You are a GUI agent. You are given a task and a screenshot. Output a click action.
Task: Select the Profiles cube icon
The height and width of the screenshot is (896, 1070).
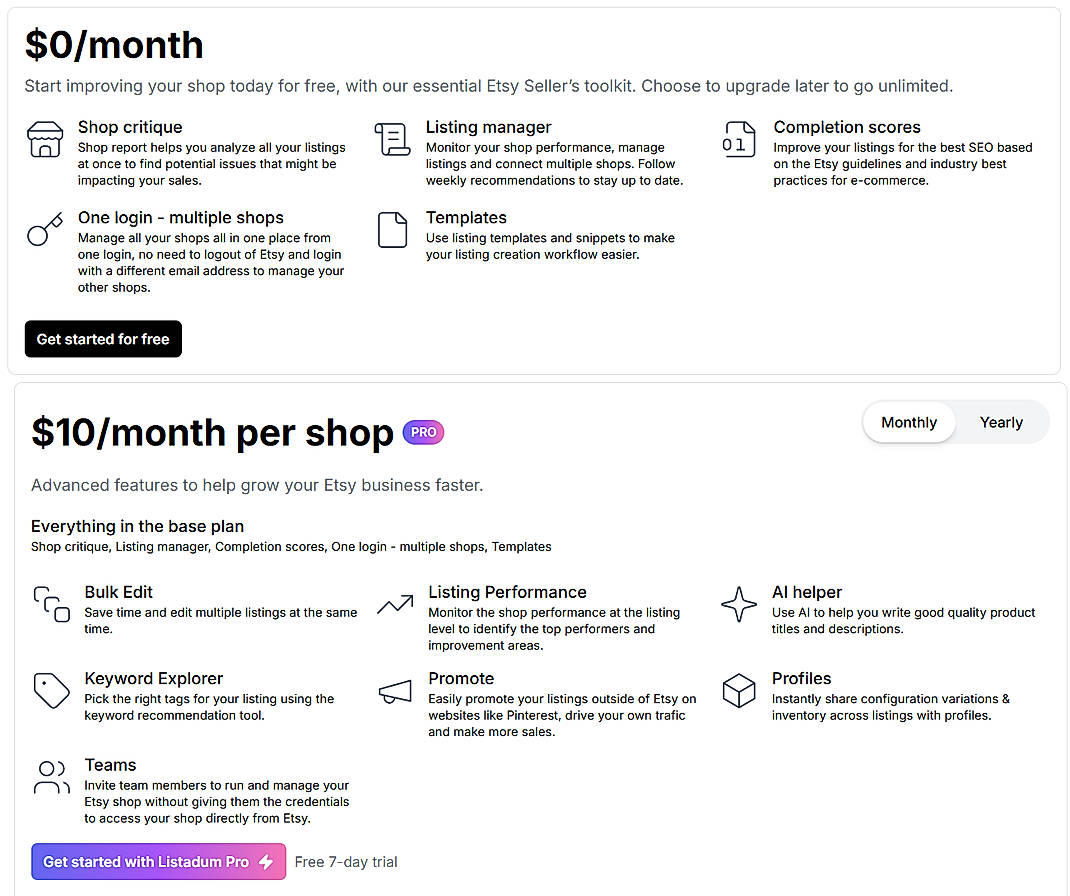click(x=738, y=690)
